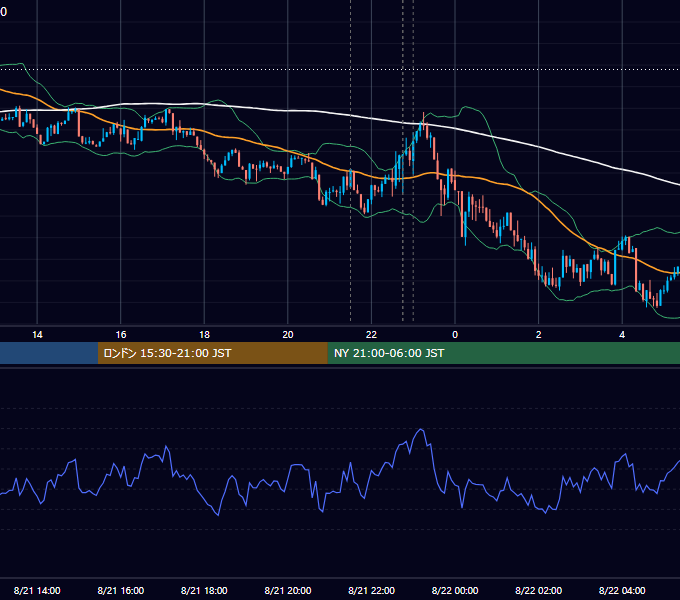680x600 pixels.
Task: Click the hour label 2 on the chart axis
Action: tap(539, 335)
